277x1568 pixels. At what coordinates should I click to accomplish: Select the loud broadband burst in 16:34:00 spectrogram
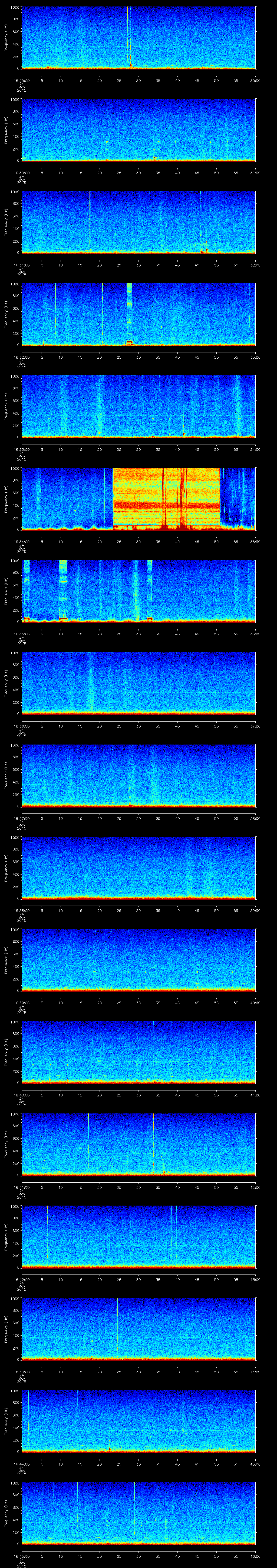166,499
